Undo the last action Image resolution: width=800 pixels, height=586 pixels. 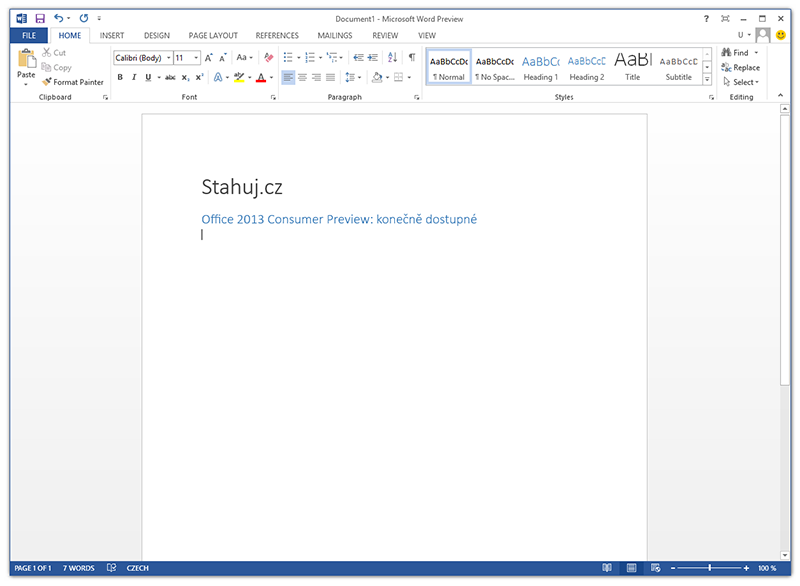click(x=59, y=19)
